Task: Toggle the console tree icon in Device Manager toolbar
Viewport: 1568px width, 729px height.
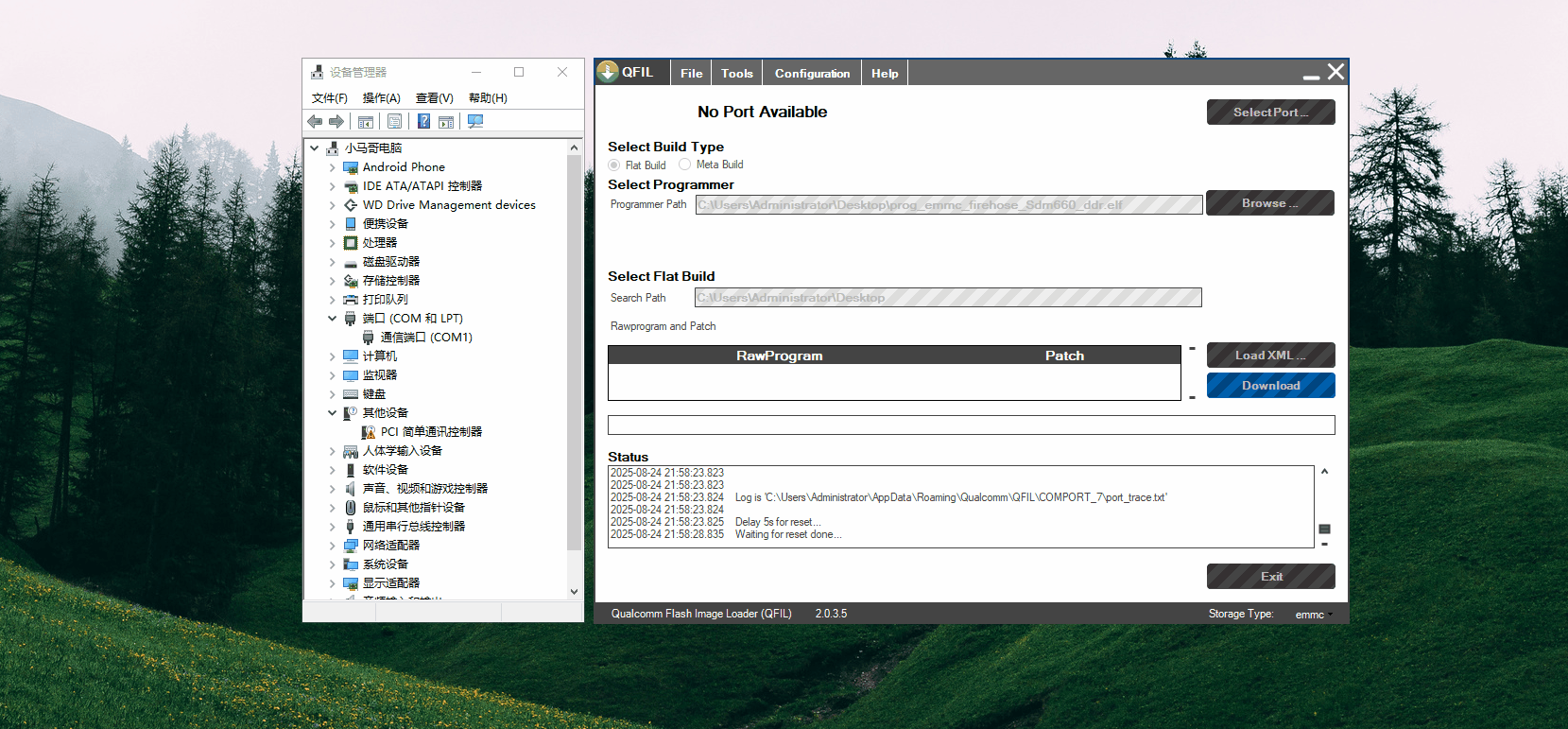Action: (x=366, y=121)
